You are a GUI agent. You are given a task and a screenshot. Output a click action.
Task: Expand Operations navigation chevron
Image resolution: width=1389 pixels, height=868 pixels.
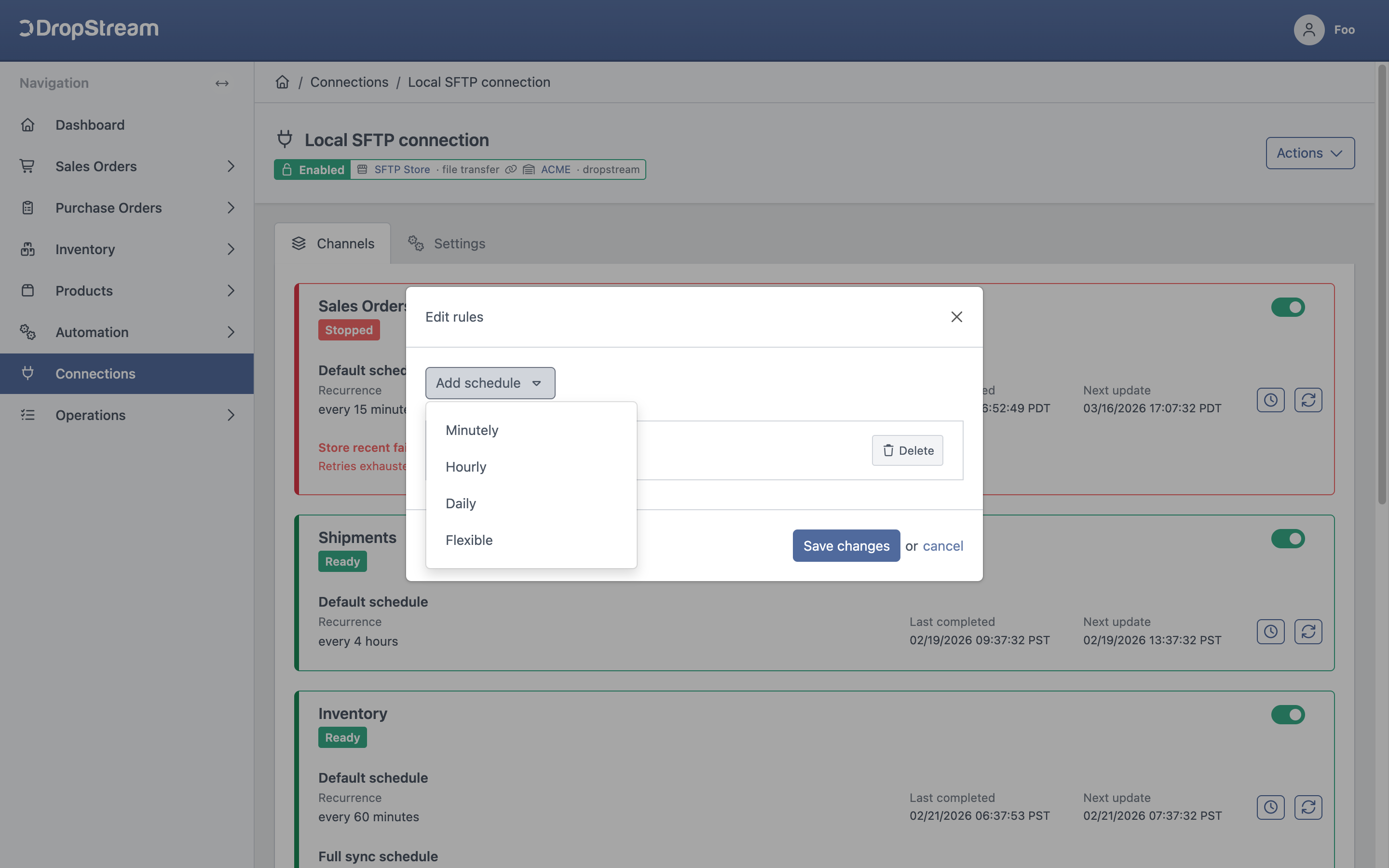pyautogui.click(x=231, y=415)
